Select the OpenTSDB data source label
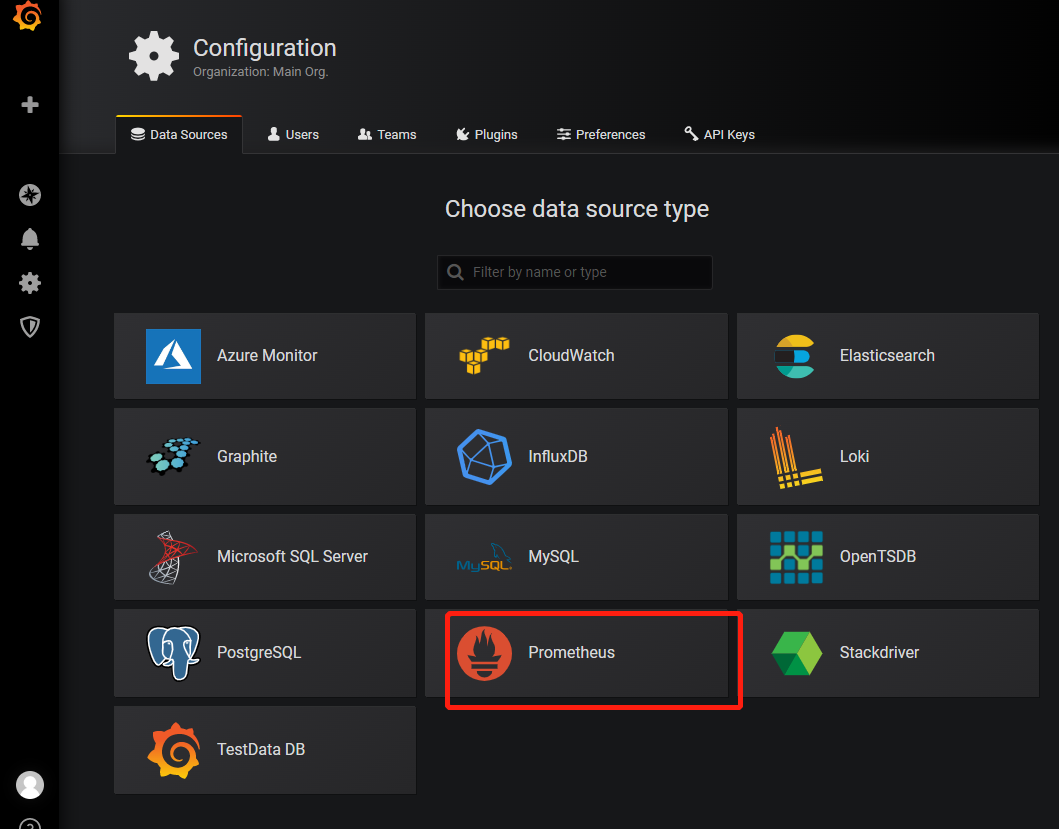 click(877, 556)
